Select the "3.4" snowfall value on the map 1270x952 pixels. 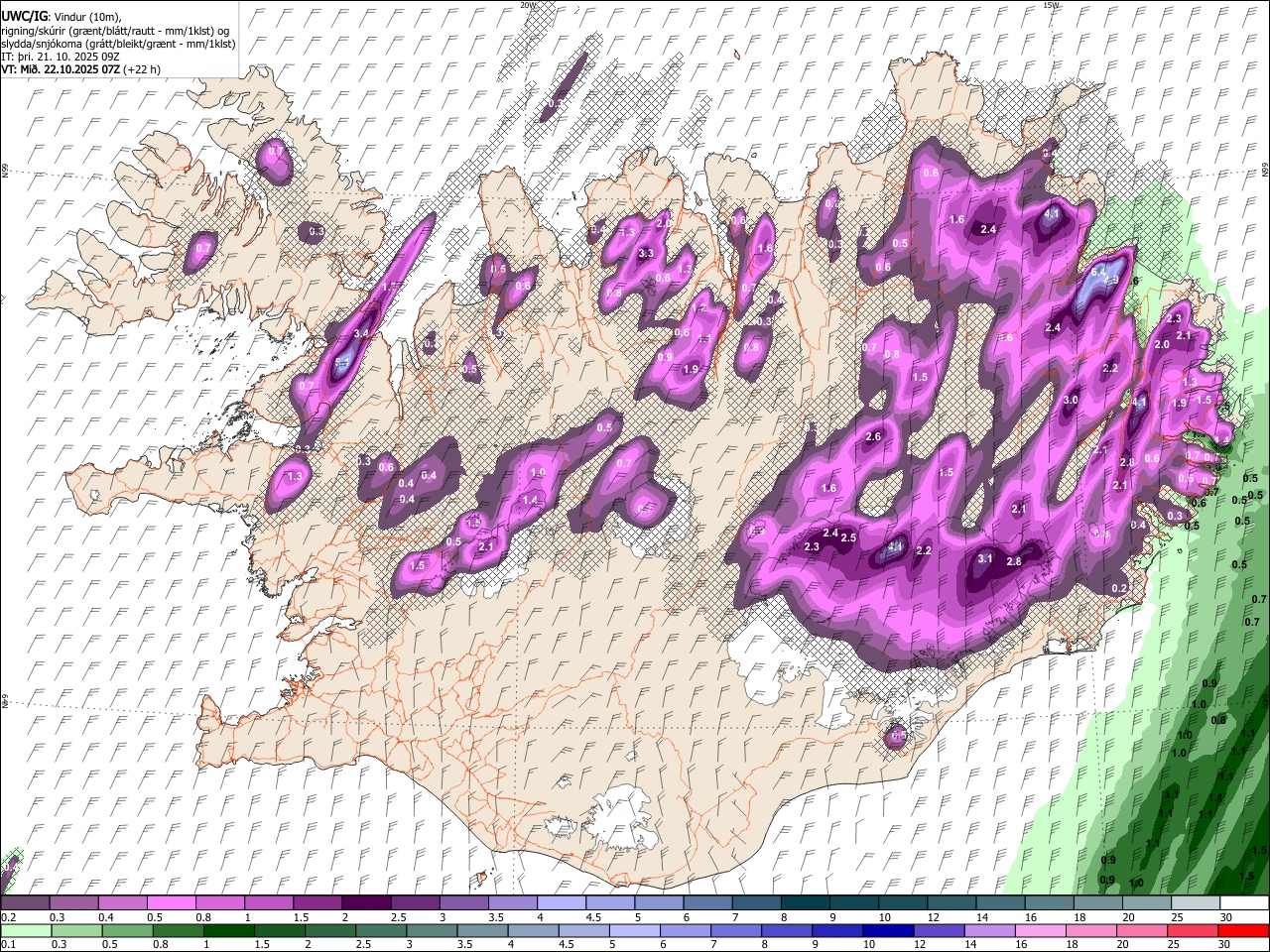[361, 333]
